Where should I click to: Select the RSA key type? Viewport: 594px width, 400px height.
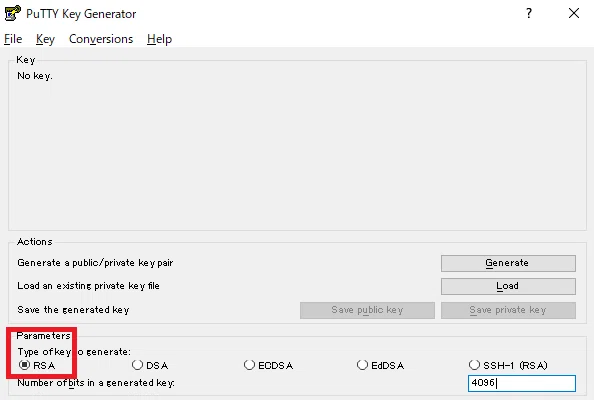[37, 365]
